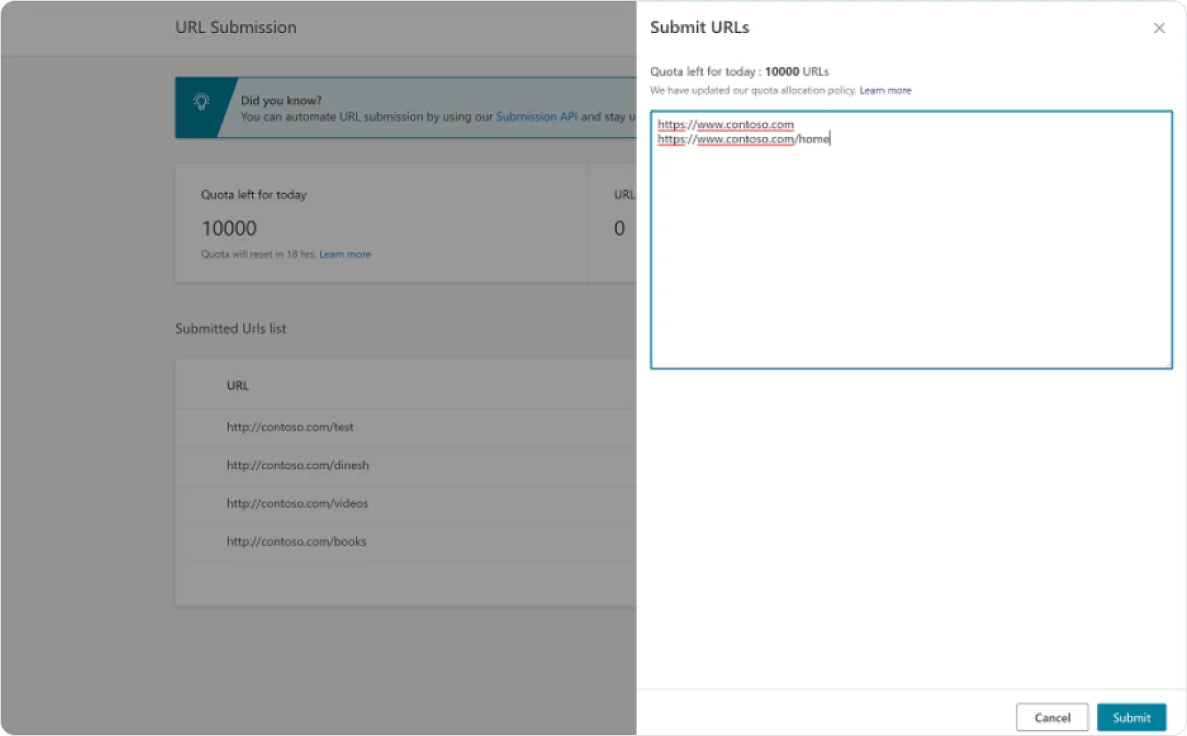The image size is (1187, 736).
Task: Open Learn more under quota reset
Action: click(x=345, y=254)
